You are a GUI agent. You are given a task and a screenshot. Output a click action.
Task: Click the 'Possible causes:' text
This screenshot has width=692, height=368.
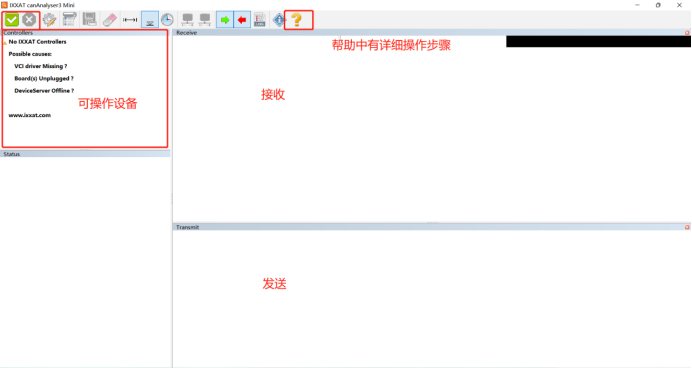pos(30,54)
